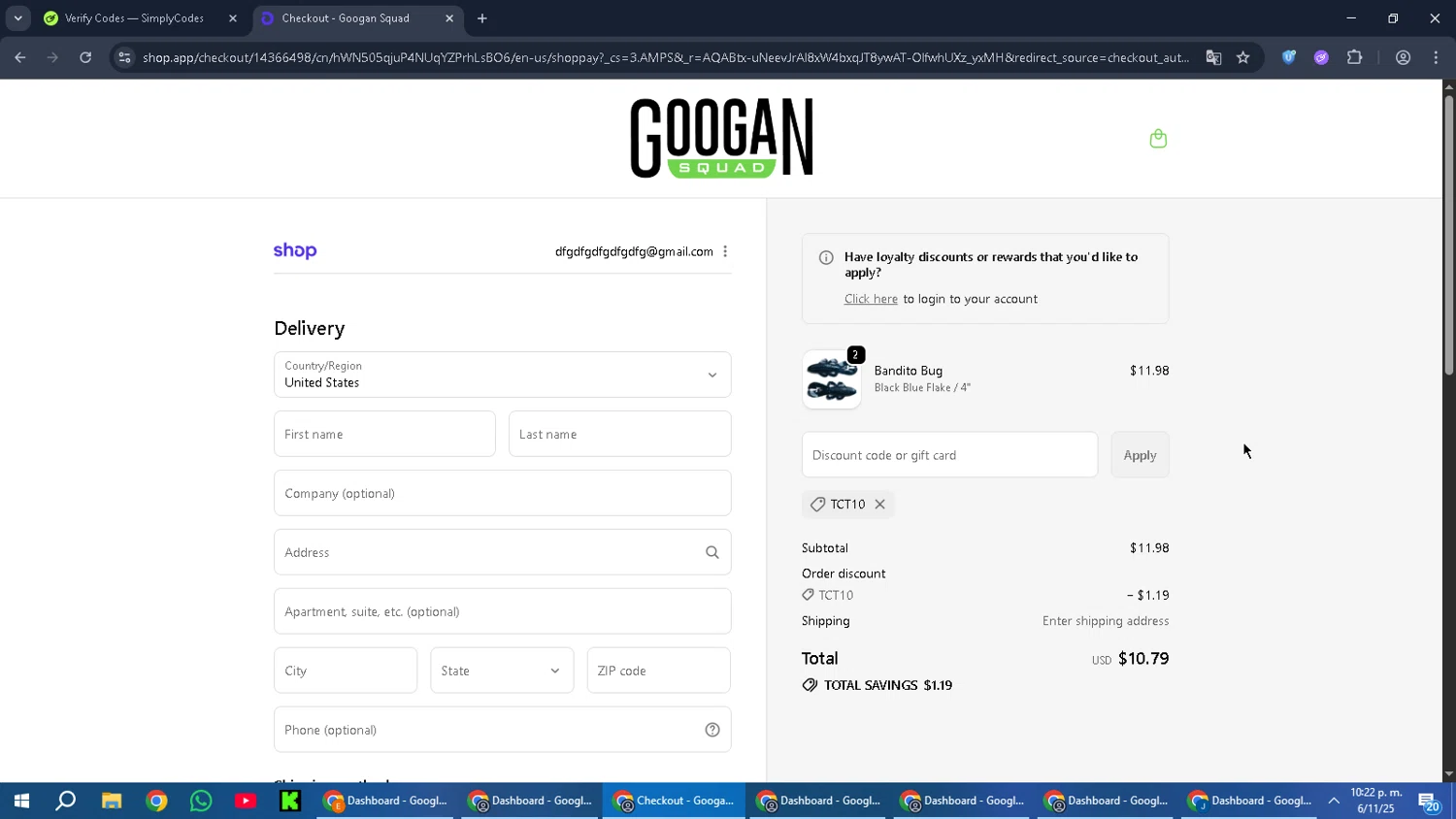Click the phone field help question mark
The height and width of the screenshot is (819, 1456).
coord(712,730)
